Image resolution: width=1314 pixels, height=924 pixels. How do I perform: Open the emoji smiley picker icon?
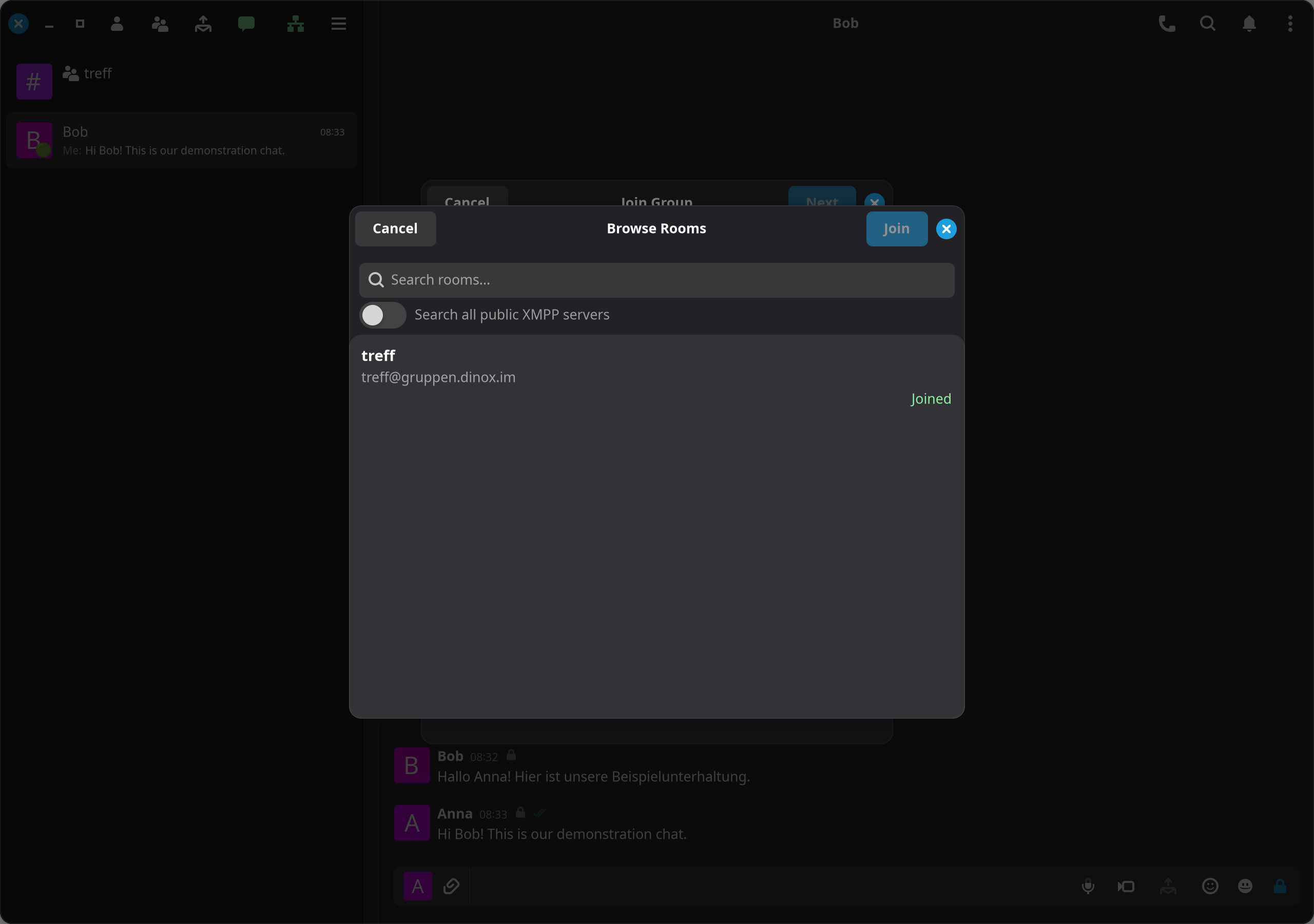(1209, 886)
